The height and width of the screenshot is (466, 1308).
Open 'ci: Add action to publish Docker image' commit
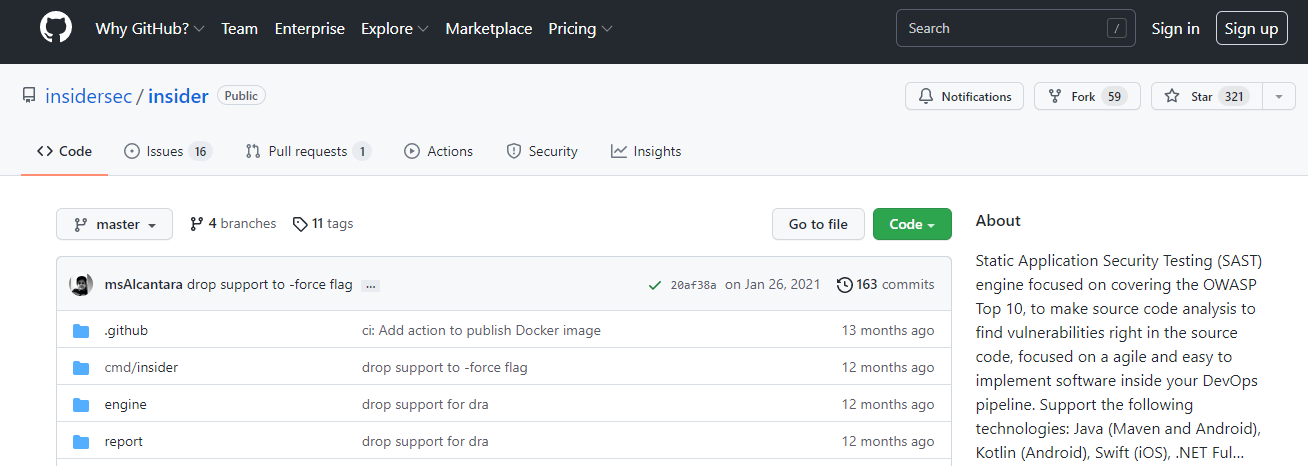(x=481, y=330)
